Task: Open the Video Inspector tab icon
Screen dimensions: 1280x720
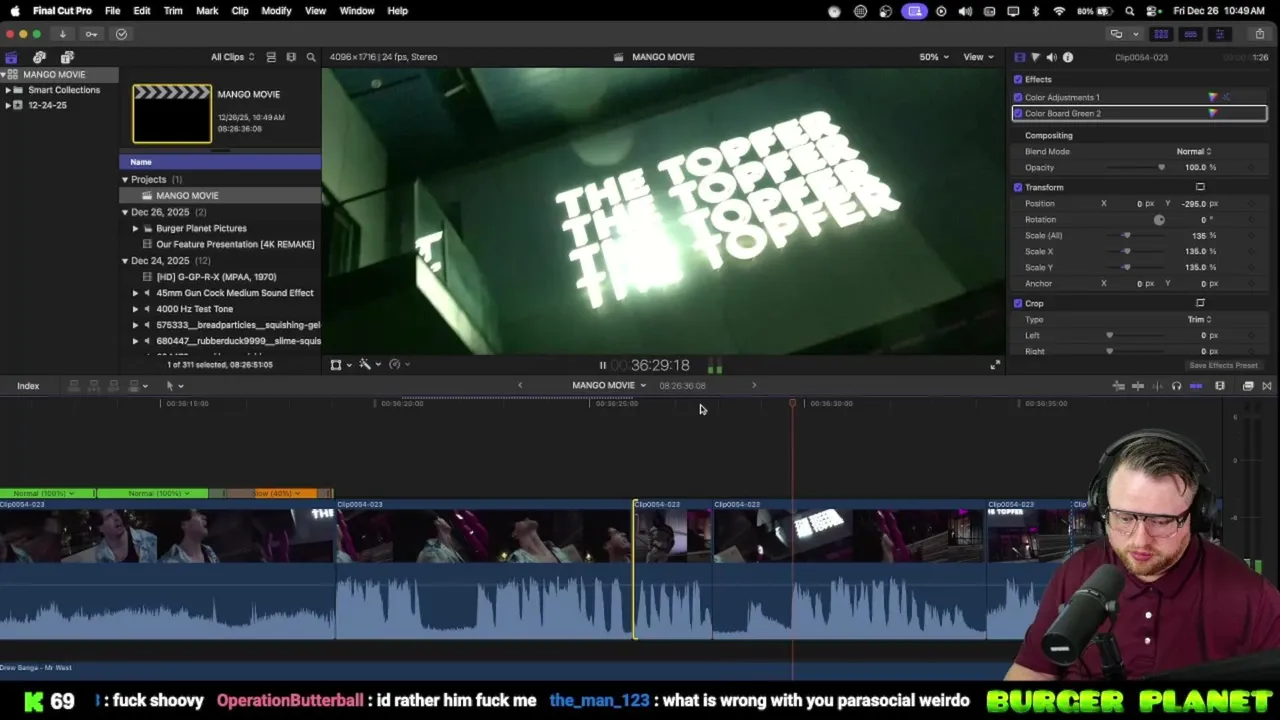Action: (x=1019, y=57)
